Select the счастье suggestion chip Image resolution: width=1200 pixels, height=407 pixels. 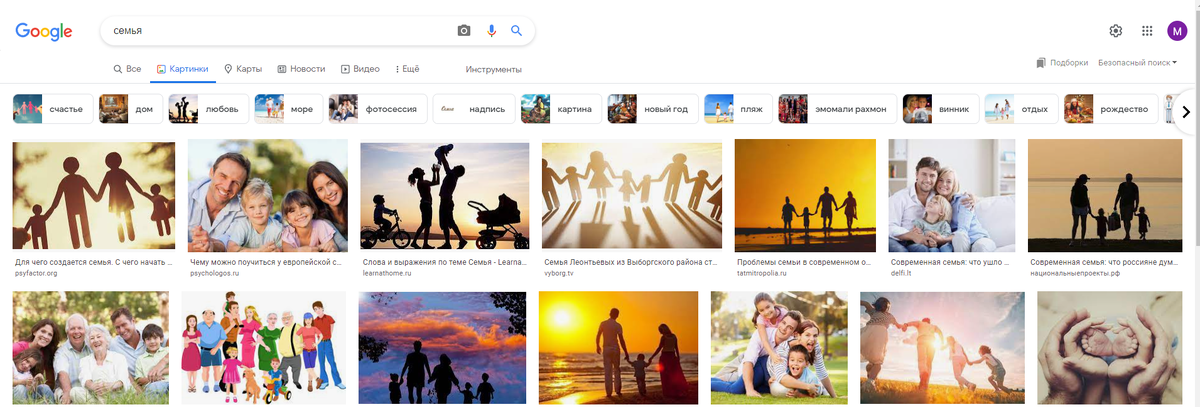click(53, 108)
